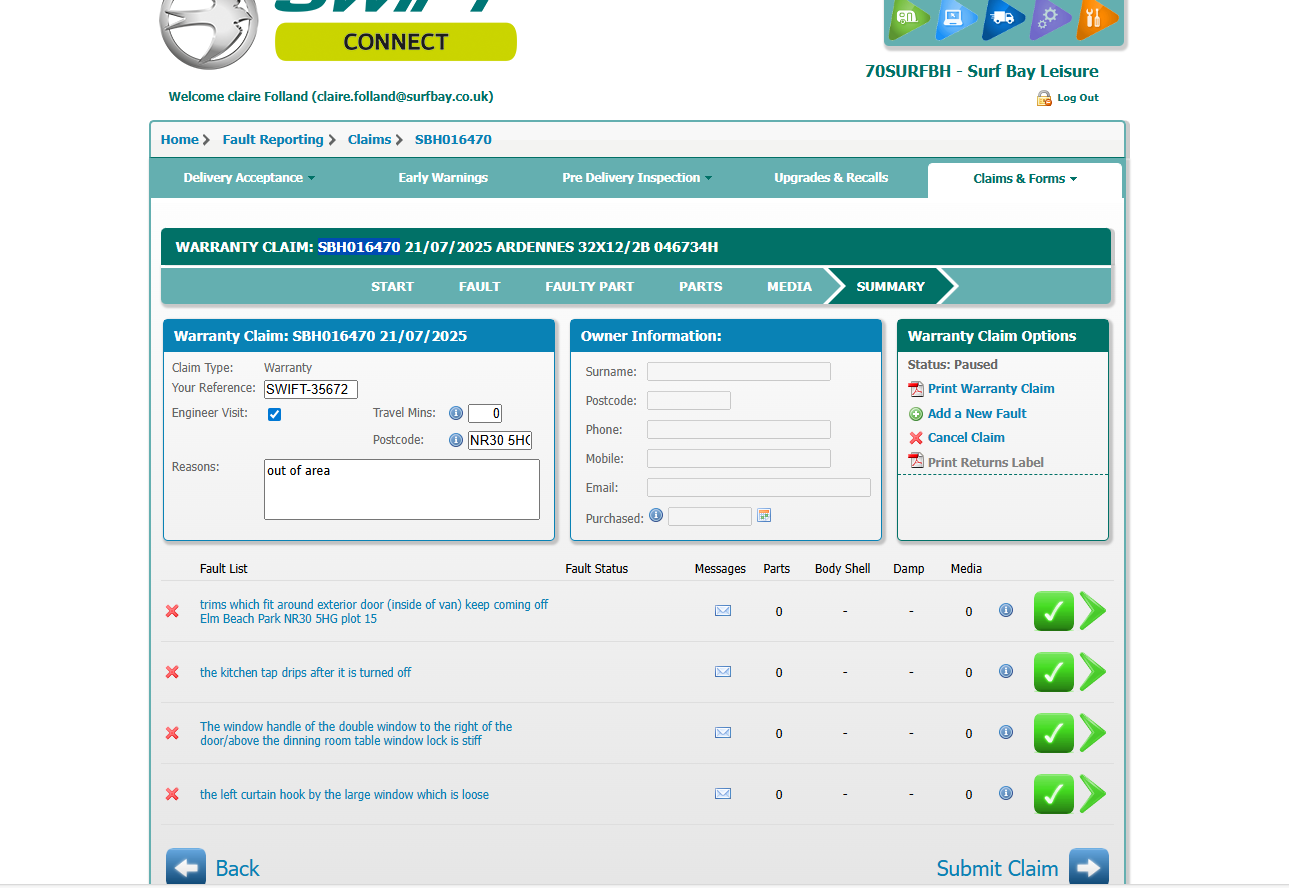Click the Travel Mins info icon

(x=456, y=413)
